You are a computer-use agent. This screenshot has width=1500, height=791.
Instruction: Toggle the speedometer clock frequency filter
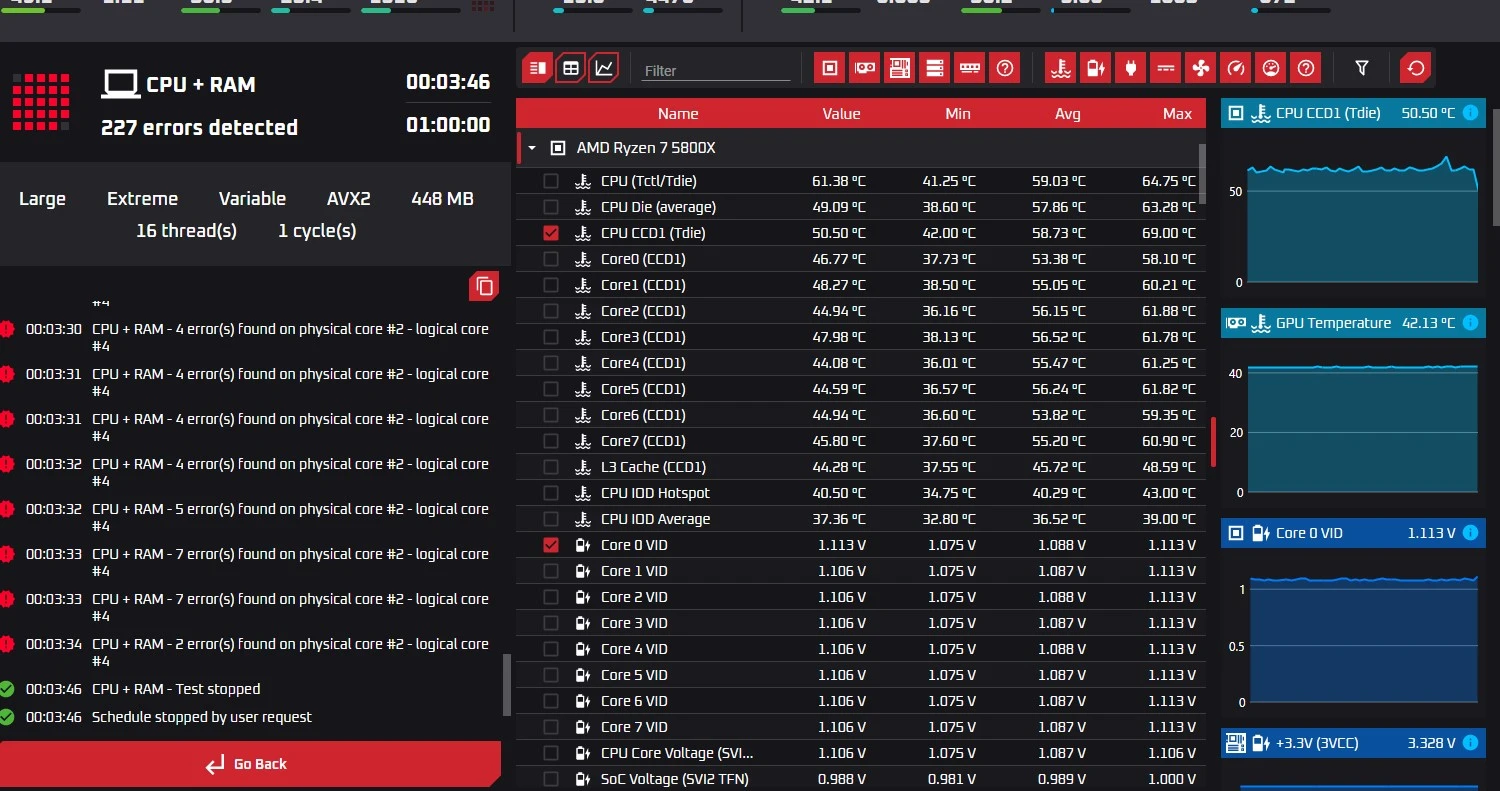click(x=1236, y=68)
